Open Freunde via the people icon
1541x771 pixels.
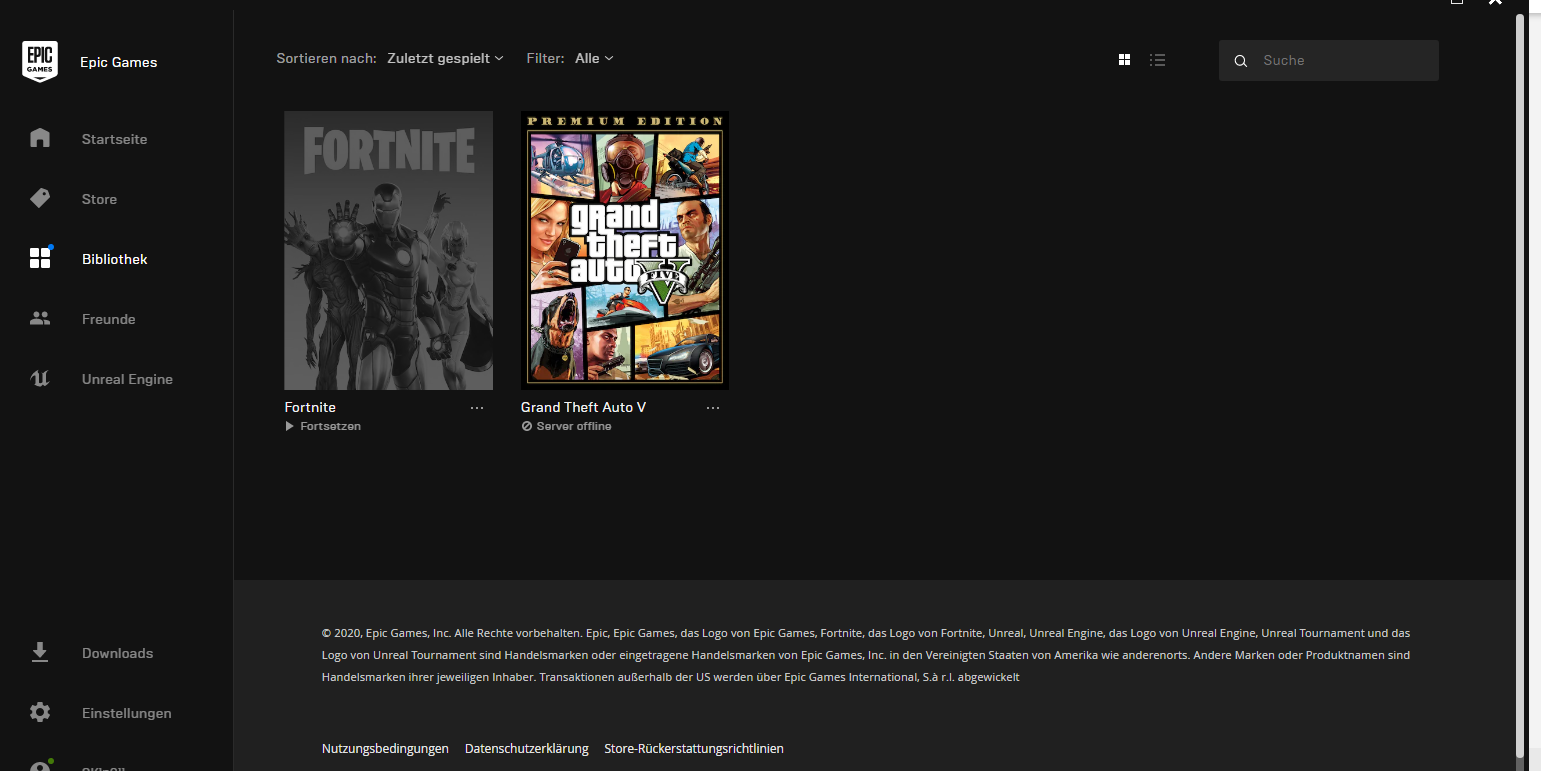(40, 319)
